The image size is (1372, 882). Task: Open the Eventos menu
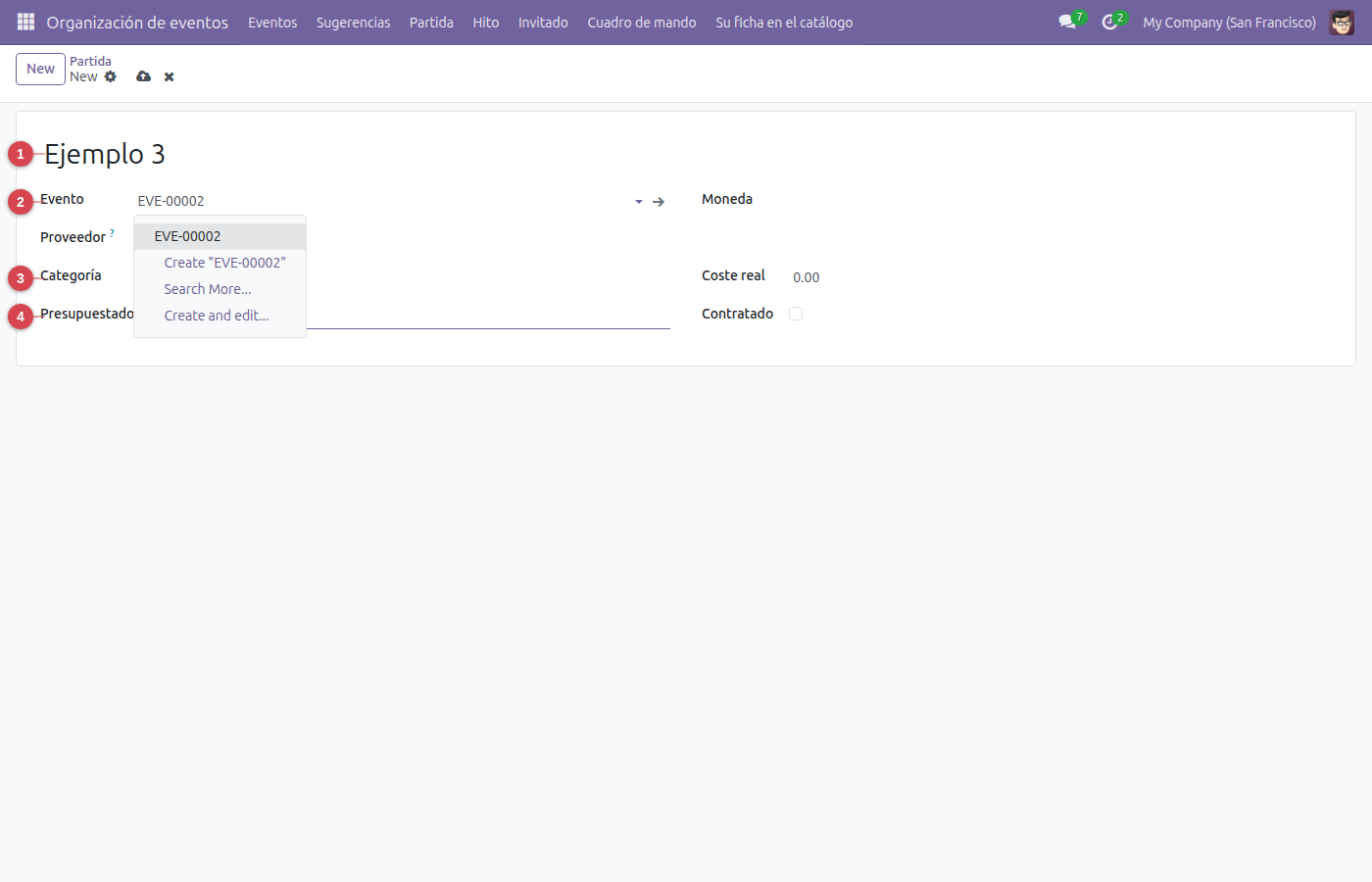272,22
